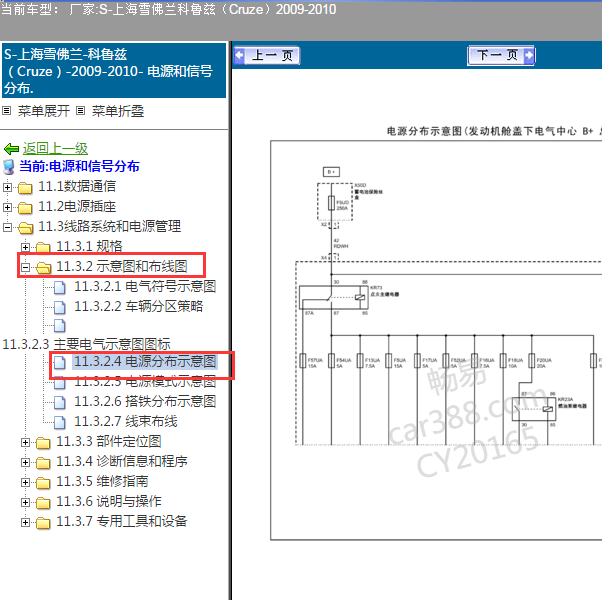Expand the 11.3.3 部件定位图 node
This screenshot has height=600, width=602.
click(25, 443)
